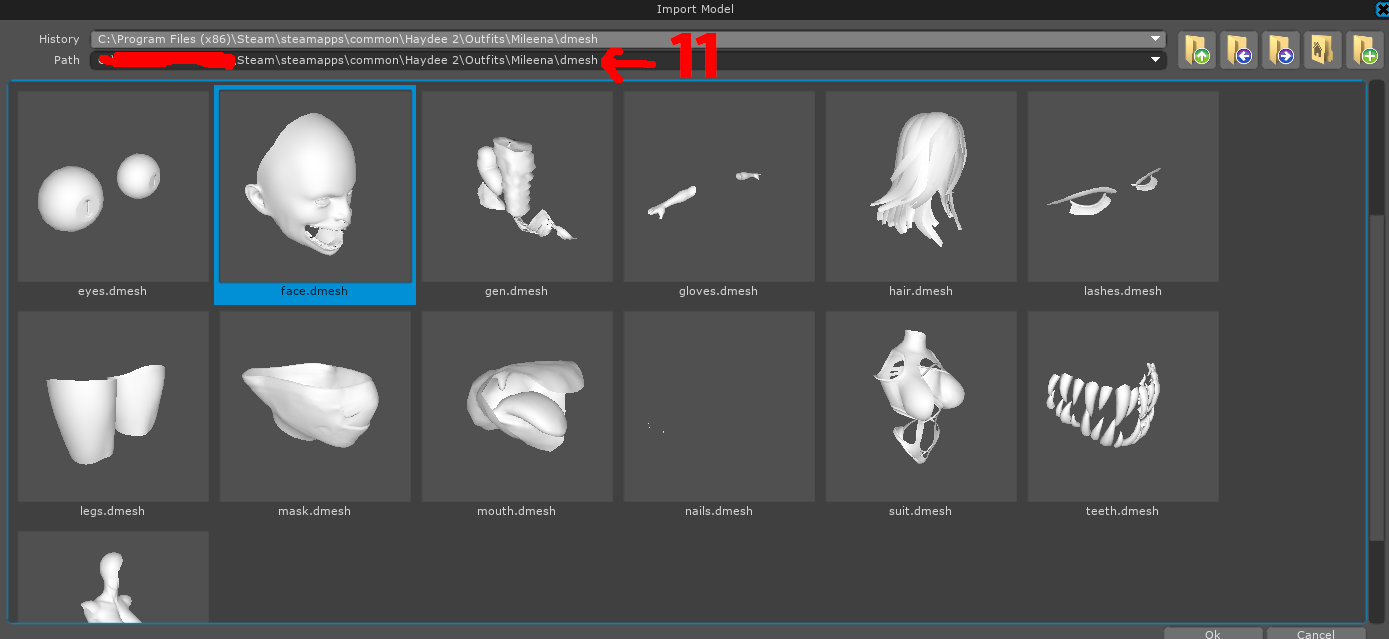Navigate forward to next folder
The image size is (1389, 639).
pyautogui.click(x=1280, y=49)
